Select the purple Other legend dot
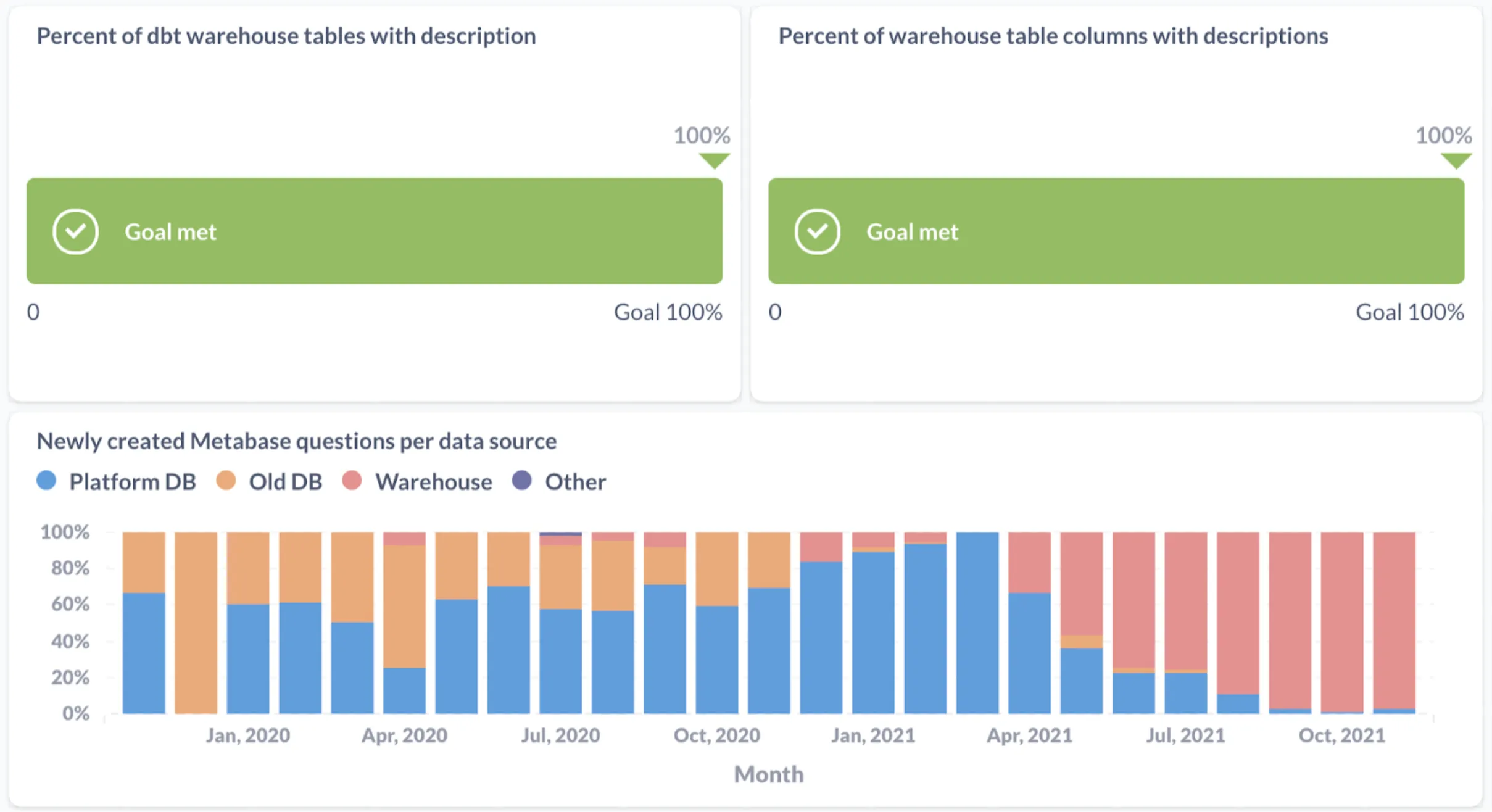1492x812 pixels. (x=521, y=481)
